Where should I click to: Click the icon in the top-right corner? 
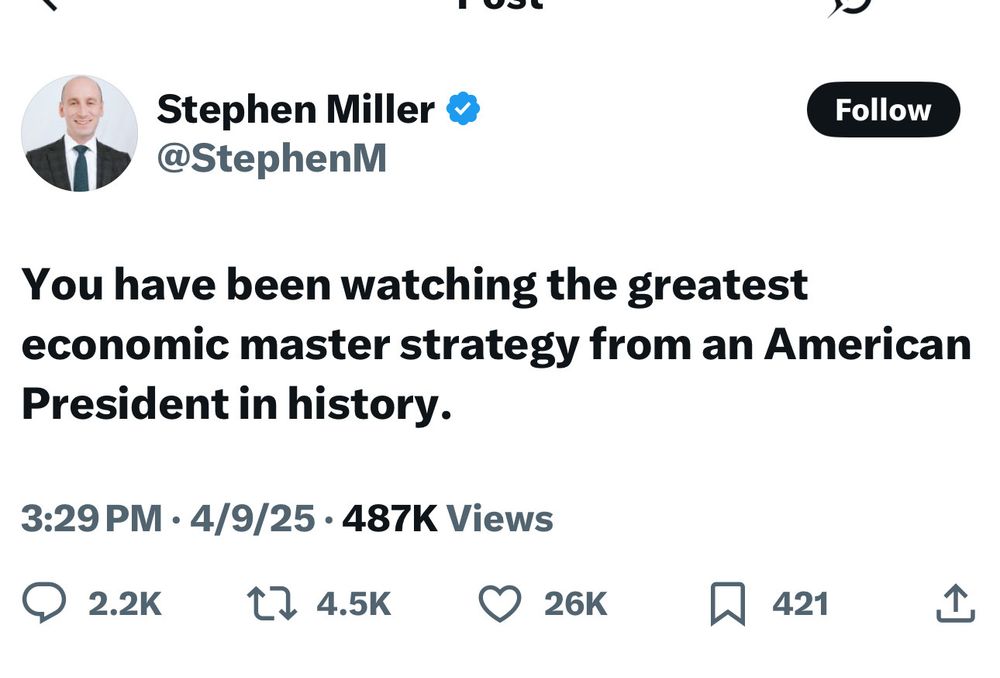point(851,6)
